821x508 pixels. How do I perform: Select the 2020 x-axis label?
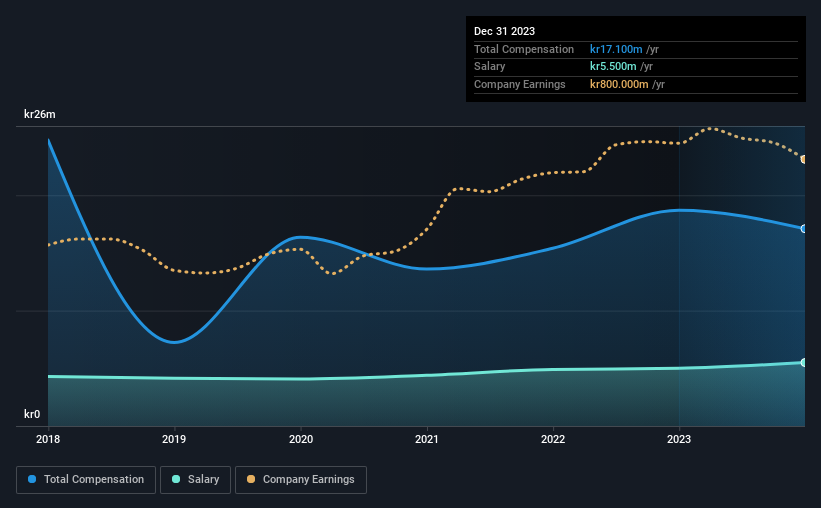tap(301, 439)
